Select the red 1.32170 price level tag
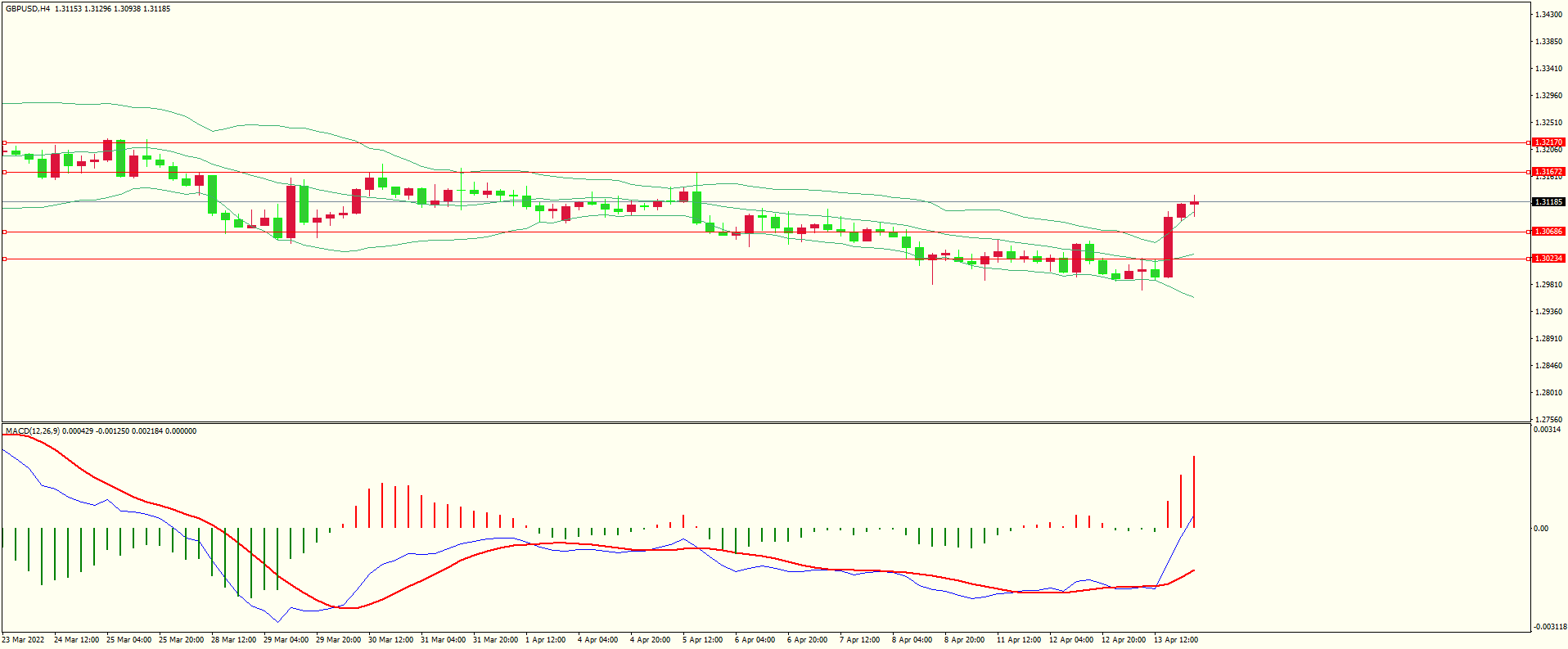Viewport: 1568px width, 649px height. pyautogui.click(x=1548, y=142)
